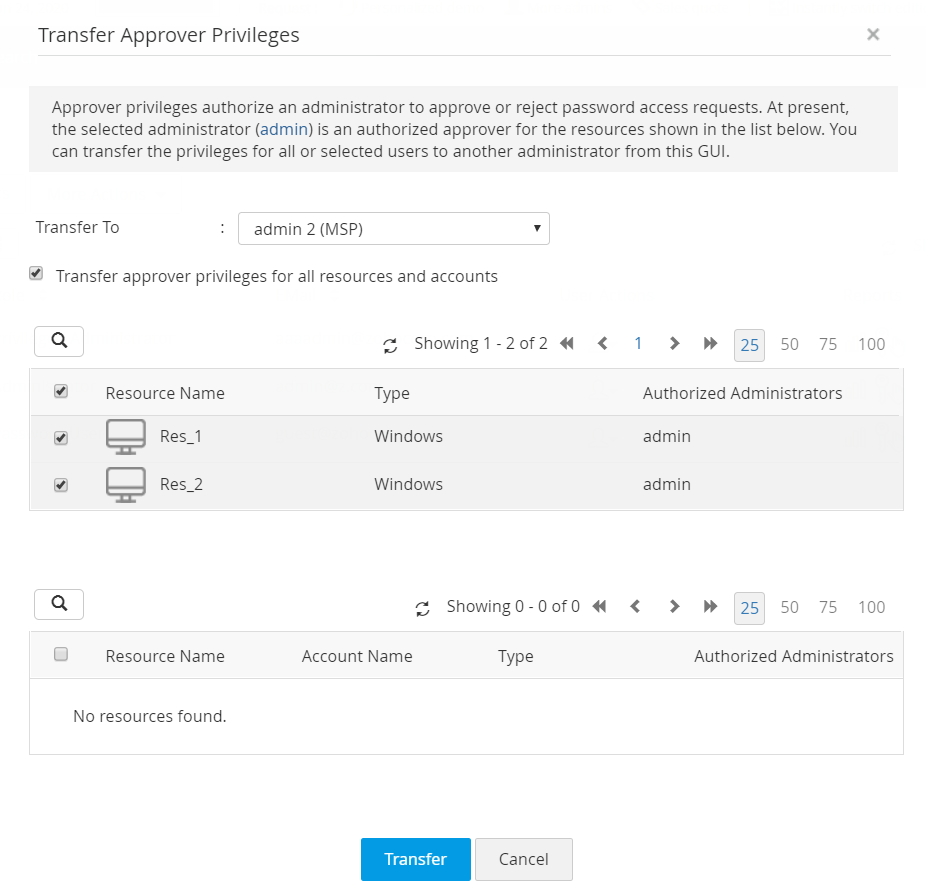
Task: Go to the next page of resources
Action: pos(674,344)
